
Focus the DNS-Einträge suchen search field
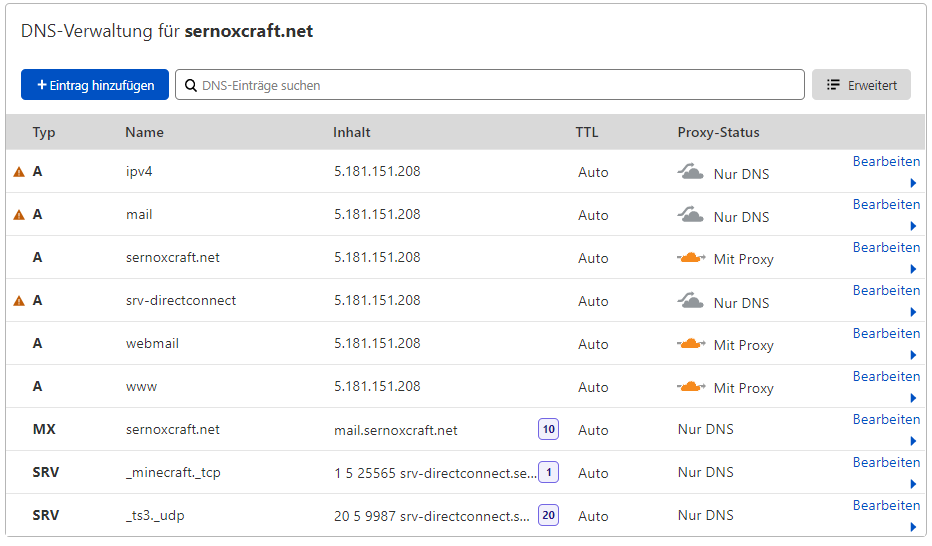490,85
